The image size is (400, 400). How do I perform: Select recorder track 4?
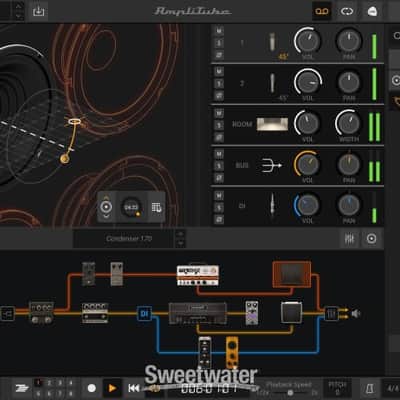[x=71, y=383]
